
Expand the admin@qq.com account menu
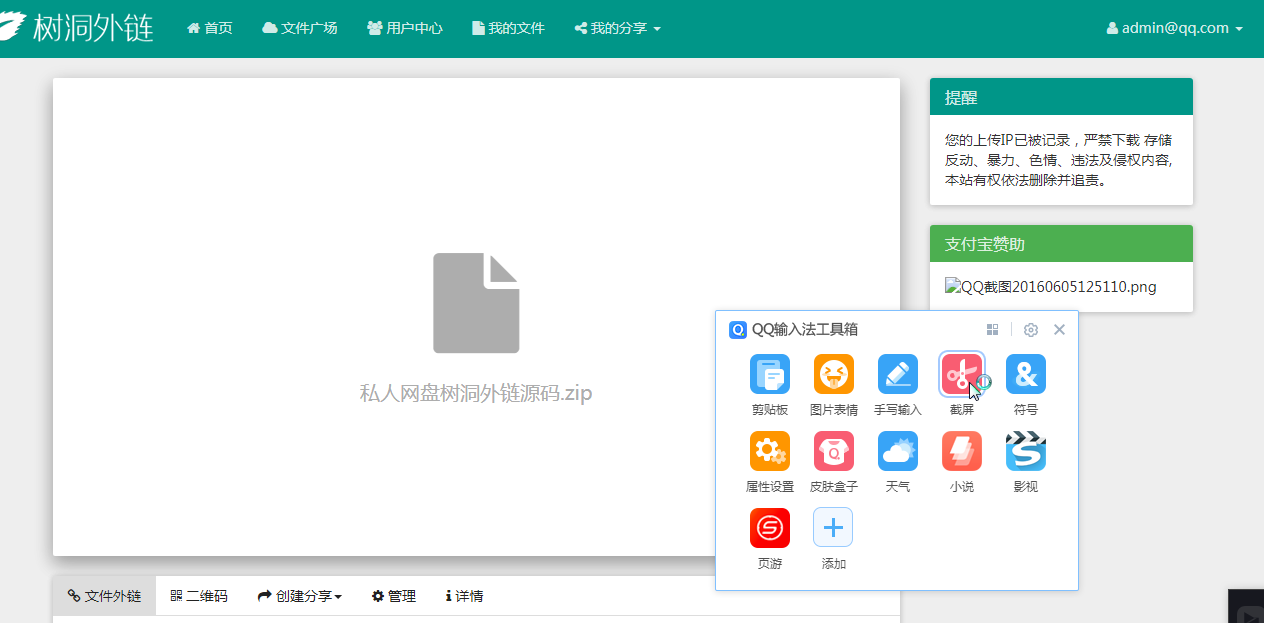coord(1175,28)
